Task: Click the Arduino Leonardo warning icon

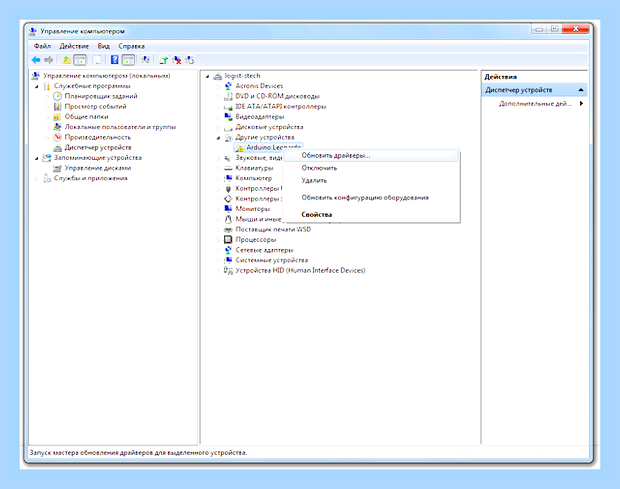Action: coord(239,148)
